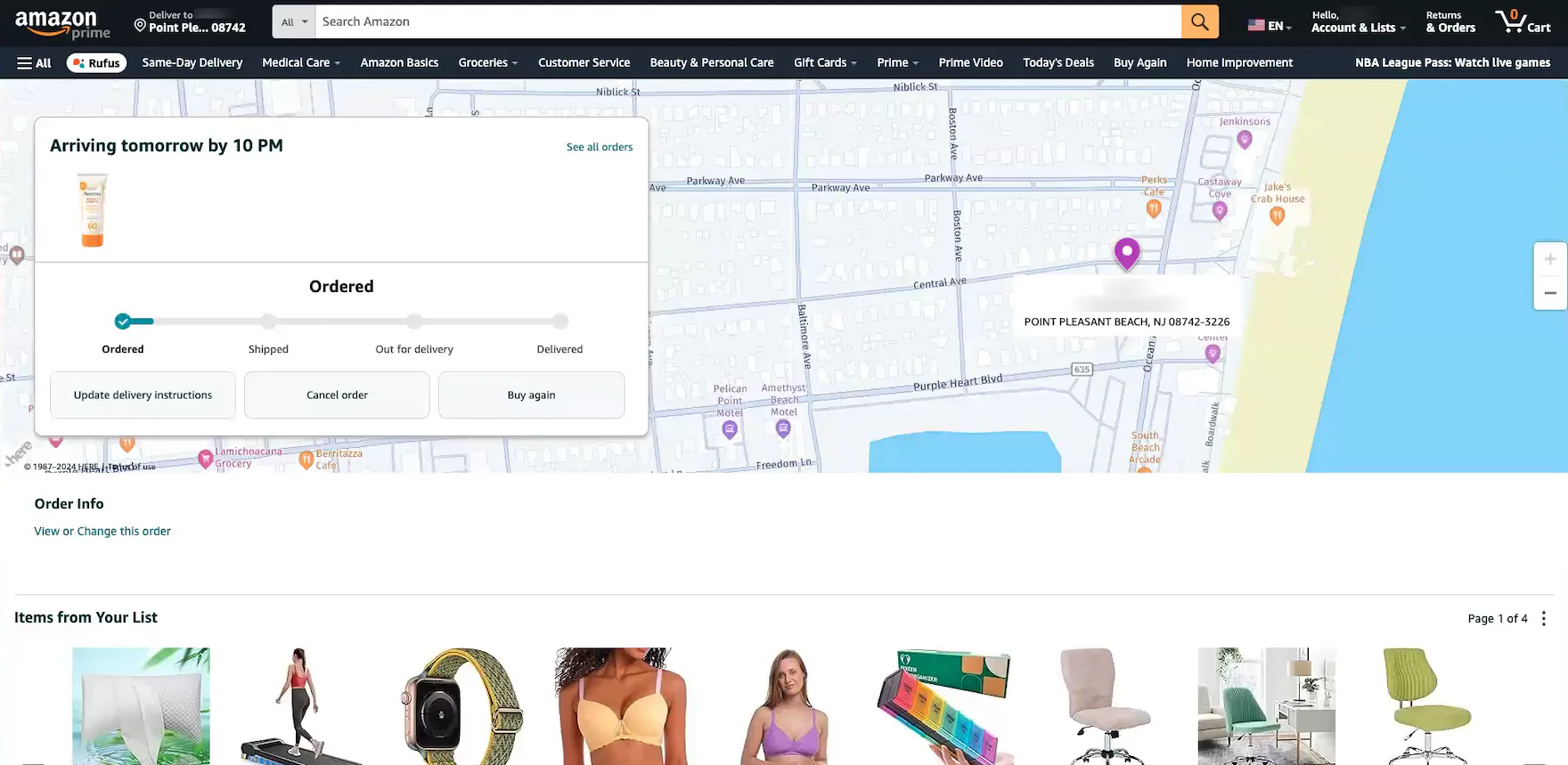Viewport: 1568px width, 765px height.
Task: Open Same-Day Delivery
Action: (192, 63)
